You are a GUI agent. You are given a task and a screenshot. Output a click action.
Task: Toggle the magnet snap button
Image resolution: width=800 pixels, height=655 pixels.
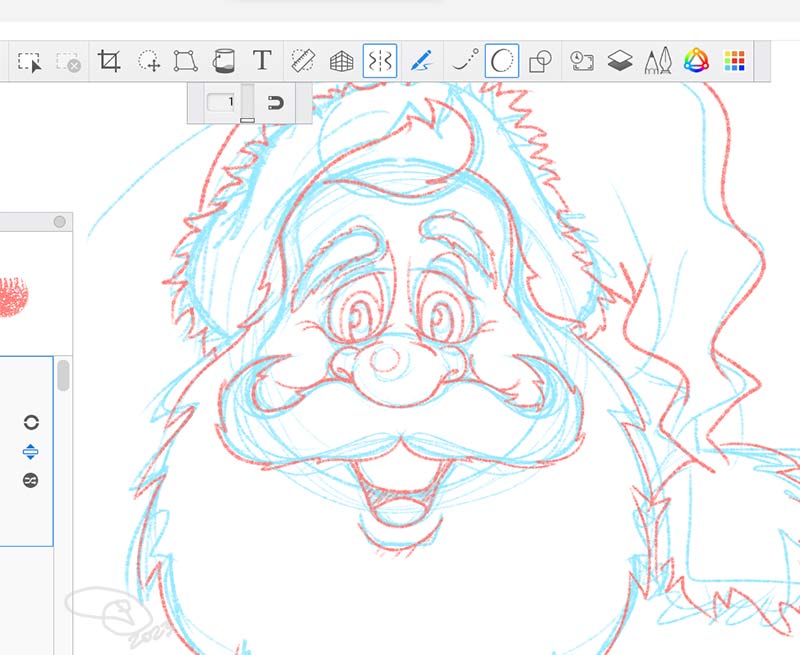coord(277,103)
